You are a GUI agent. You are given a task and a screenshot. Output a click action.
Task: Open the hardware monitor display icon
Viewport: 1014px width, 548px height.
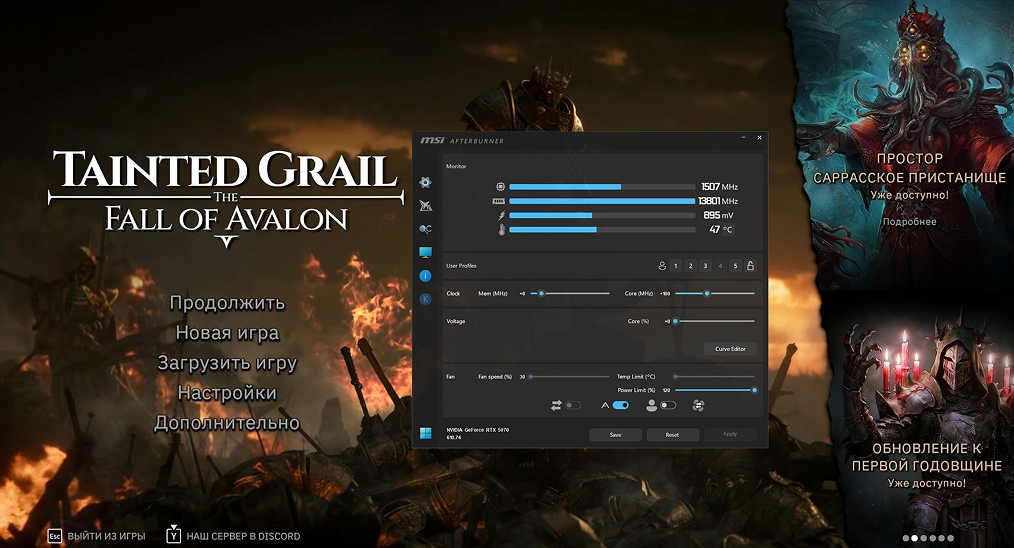425,252
